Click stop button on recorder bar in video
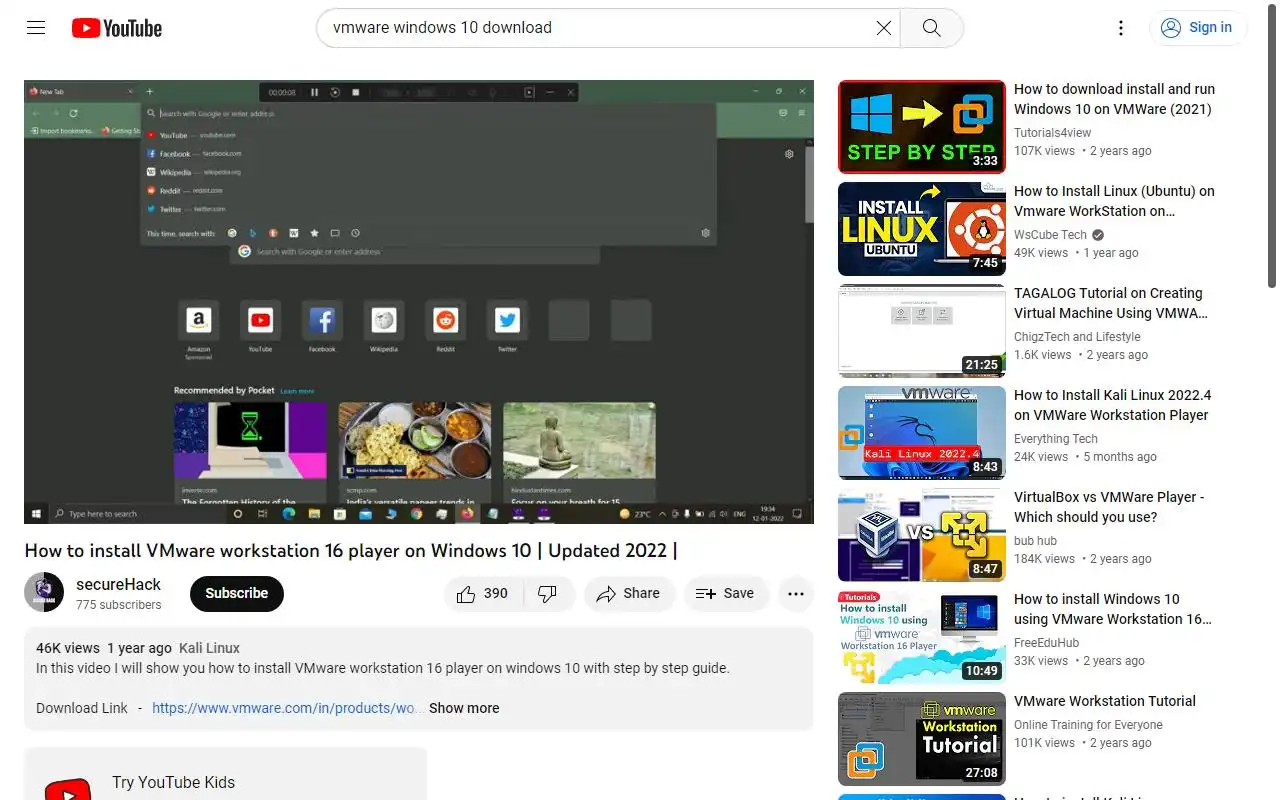This screenshot has width=1280, height=800. pyautogui.click(x=356, y=92)
